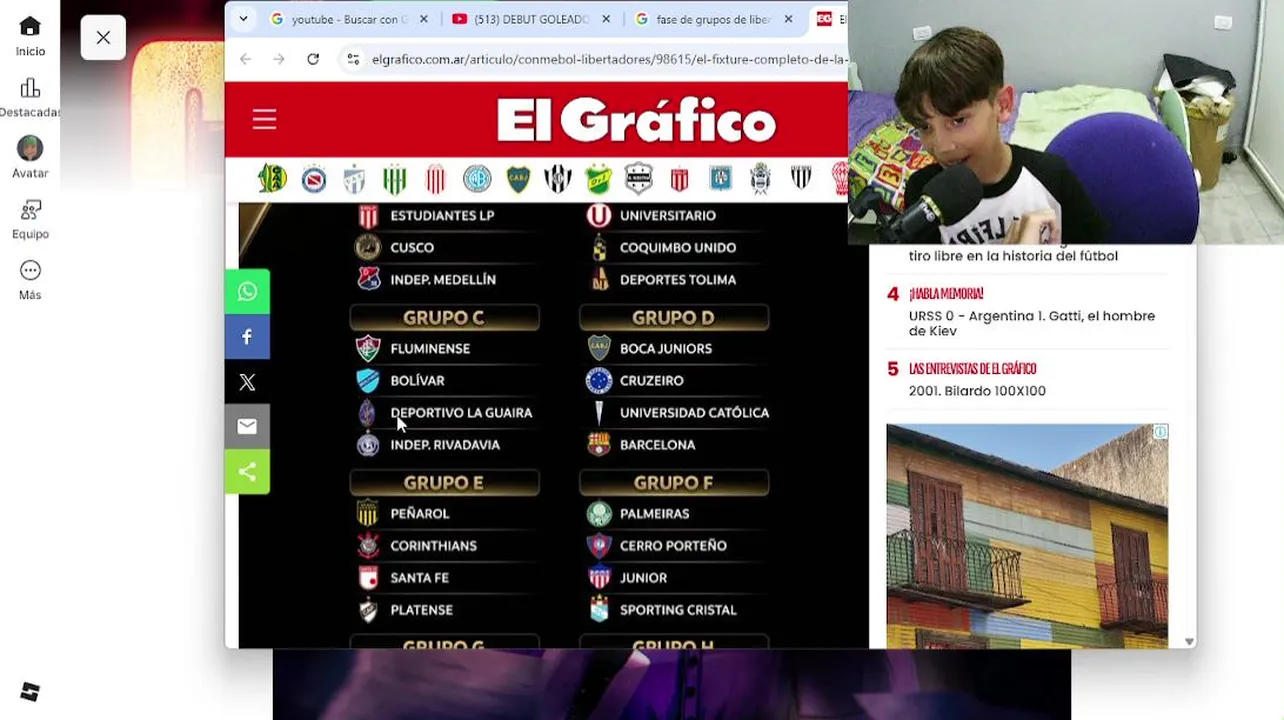The height and width of the screenshot is (720, 1284).
Task: Go forward with the browser forward arrow
Action: [279, 59]
